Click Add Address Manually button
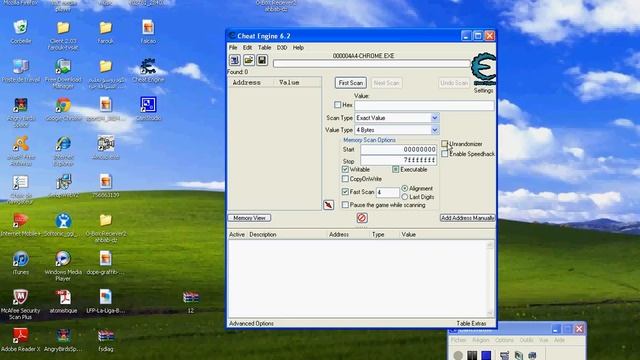Image resolution: width=640 pixels, height=360 pixels. pos(467,218)
